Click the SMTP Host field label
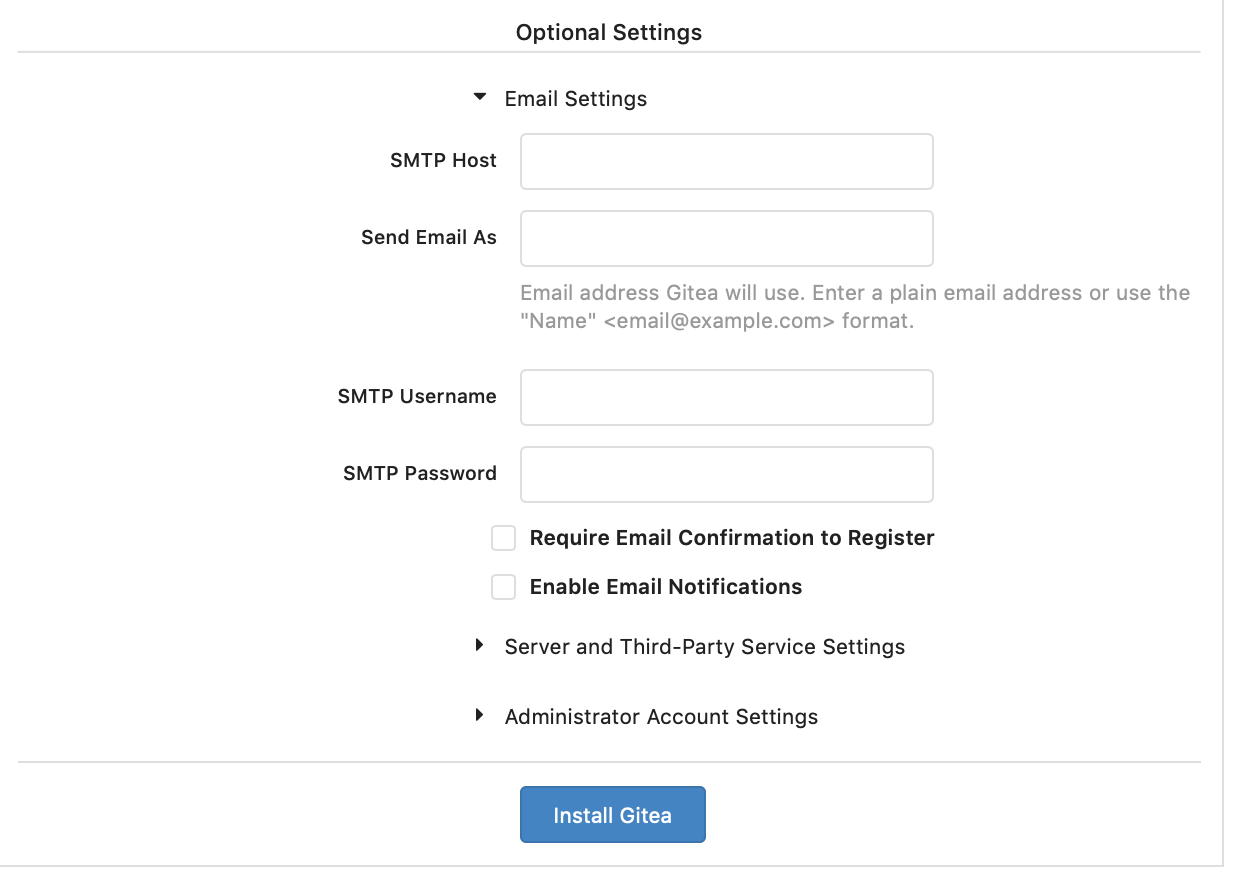This screenshot has height=876, width=1234. [443, 161]
